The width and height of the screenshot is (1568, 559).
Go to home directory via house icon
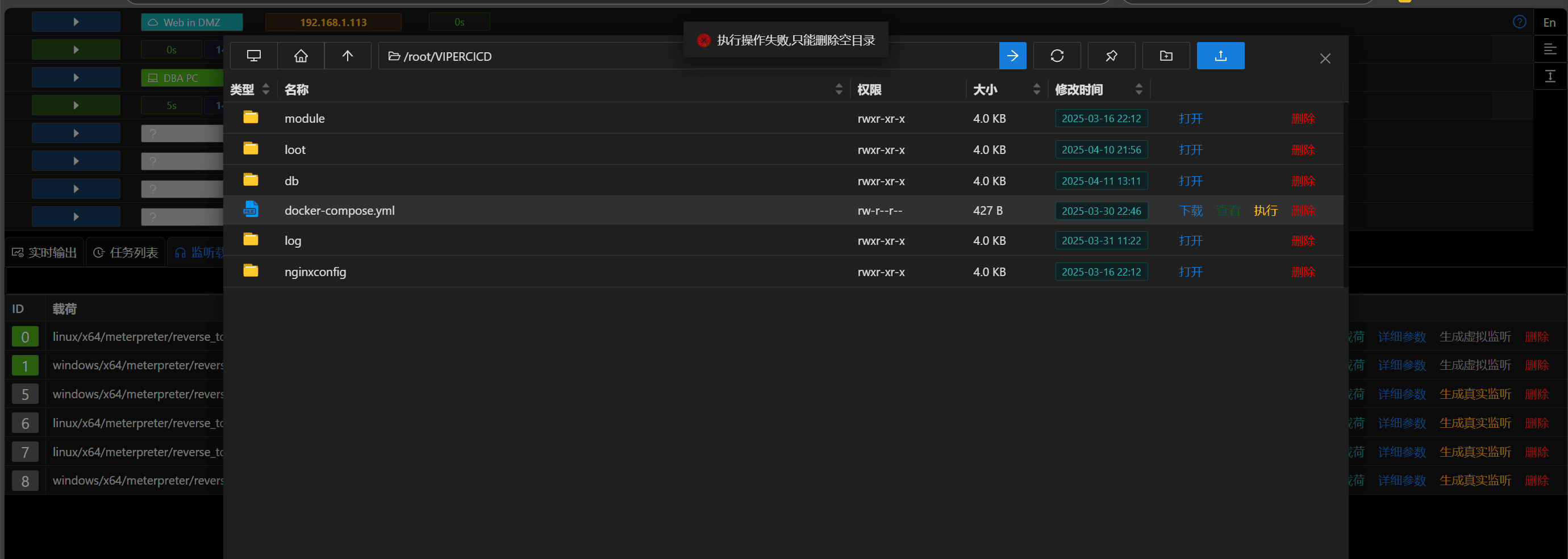point(301,56)
